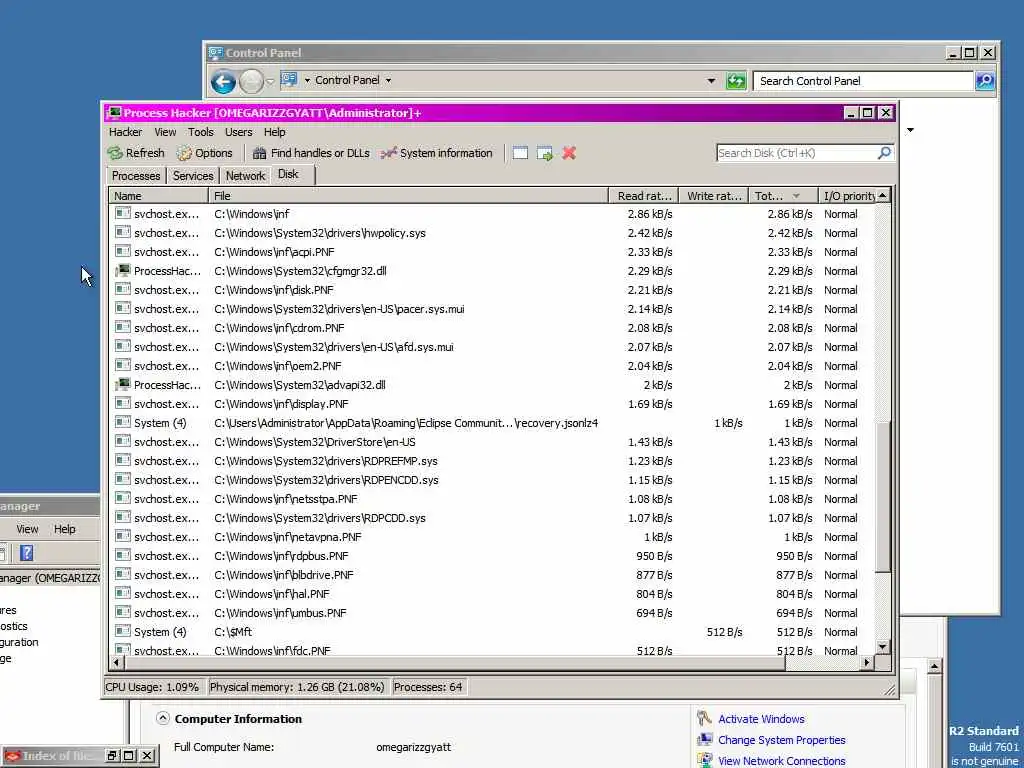Click System (4) icon in recovery.jsonlz4 row

tap(122, 423)
